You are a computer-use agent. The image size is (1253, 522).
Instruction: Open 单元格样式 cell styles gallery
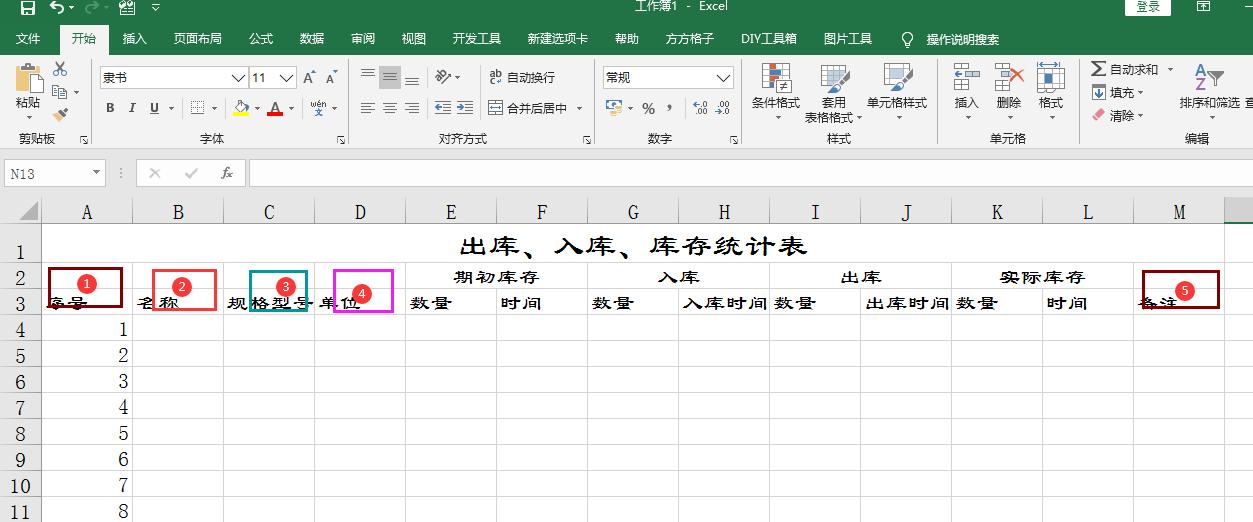(x=897, y=92)
